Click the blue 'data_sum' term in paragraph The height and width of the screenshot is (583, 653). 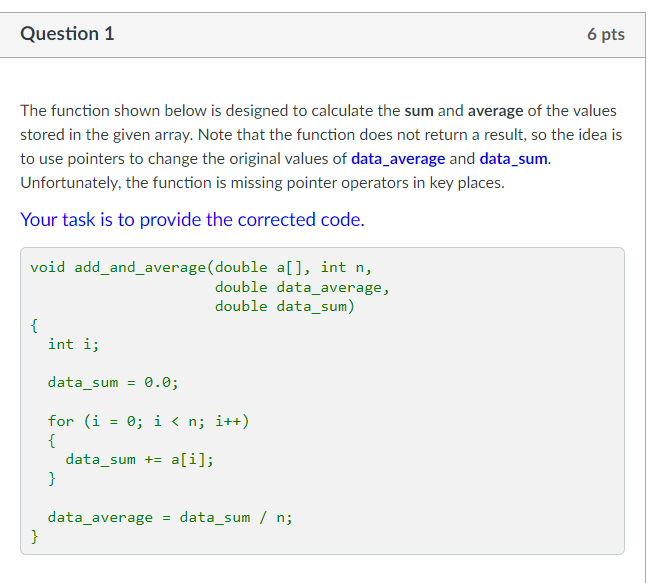(513, 159)
